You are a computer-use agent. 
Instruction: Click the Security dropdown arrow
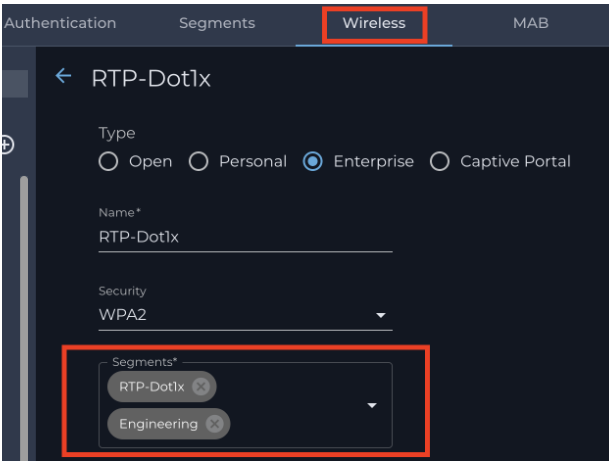coord(381,315)
